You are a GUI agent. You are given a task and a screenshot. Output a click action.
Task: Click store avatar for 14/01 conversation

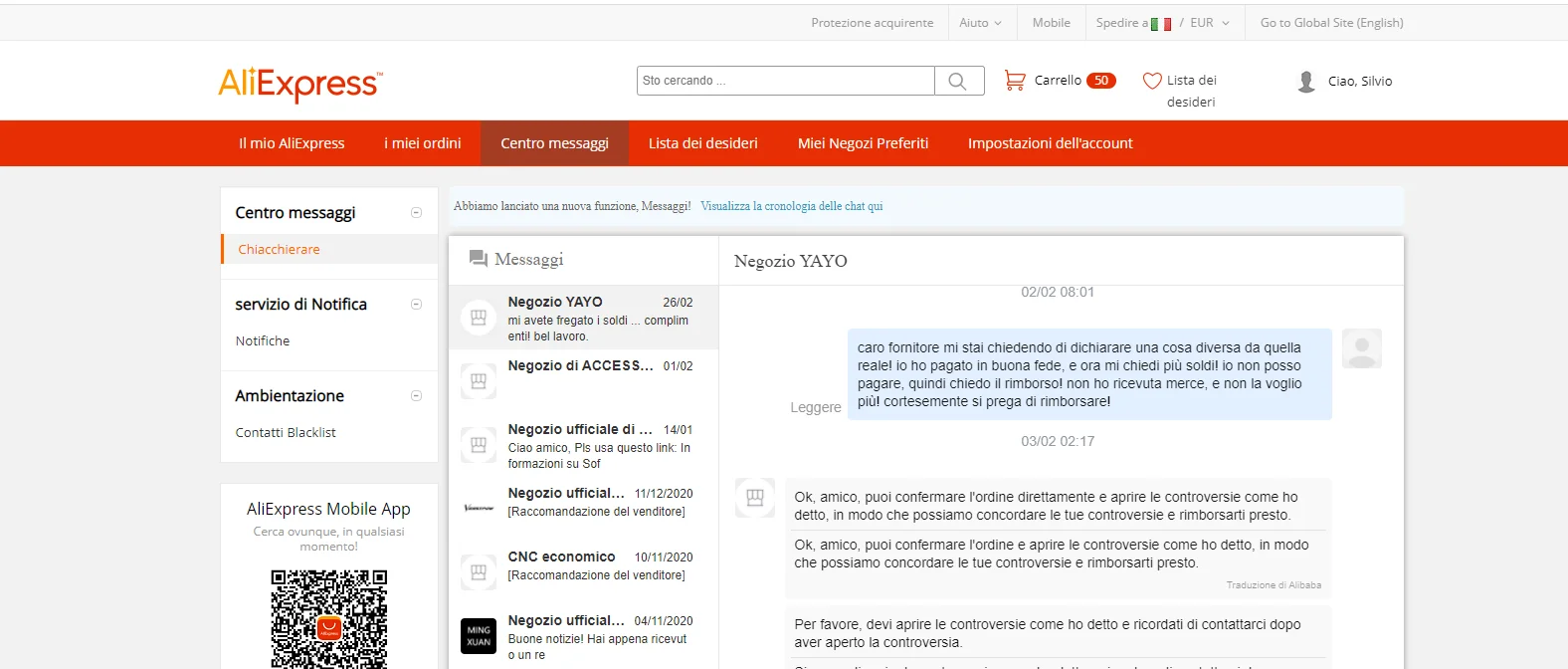[x=479, y=445]
